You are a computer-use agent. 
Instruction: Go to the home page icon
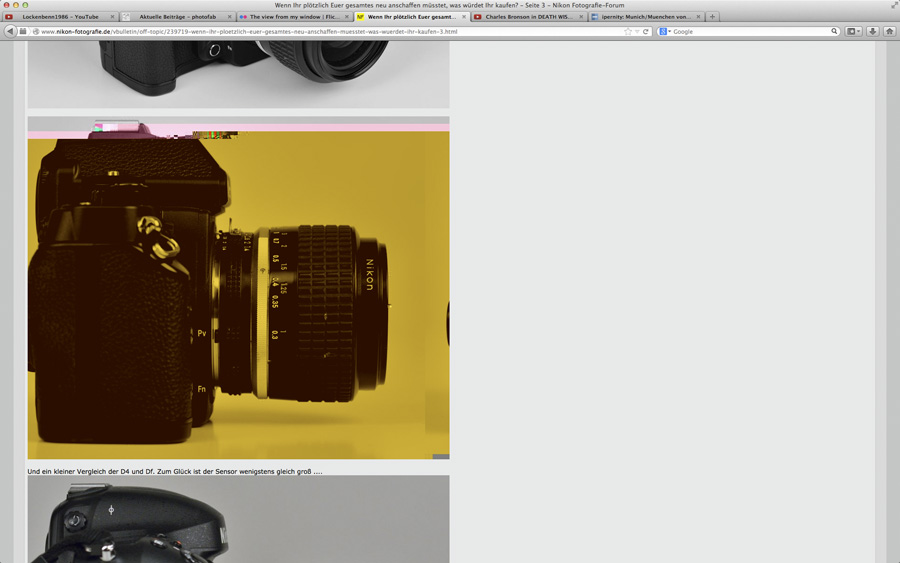pyautogui.click(x=890, y=32)
